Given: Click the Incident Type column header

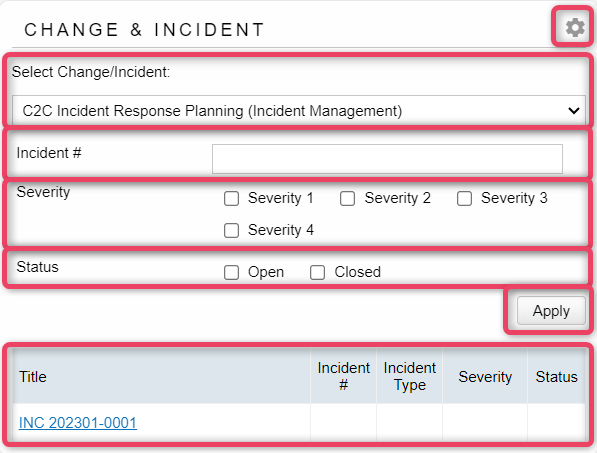Looking at the screenshot, I should [410, 376].
